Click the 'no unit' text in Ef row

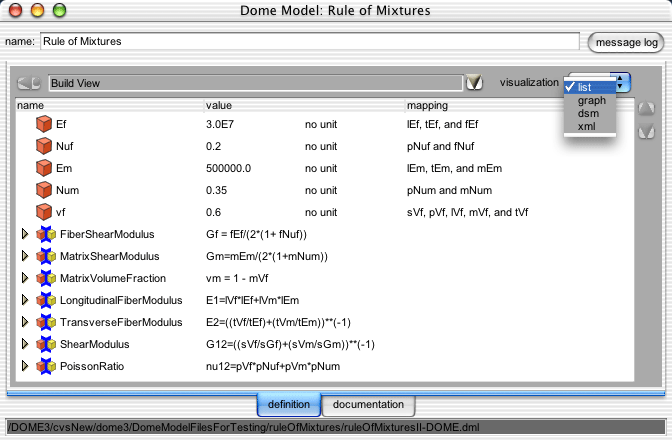[x=321, y=124]
